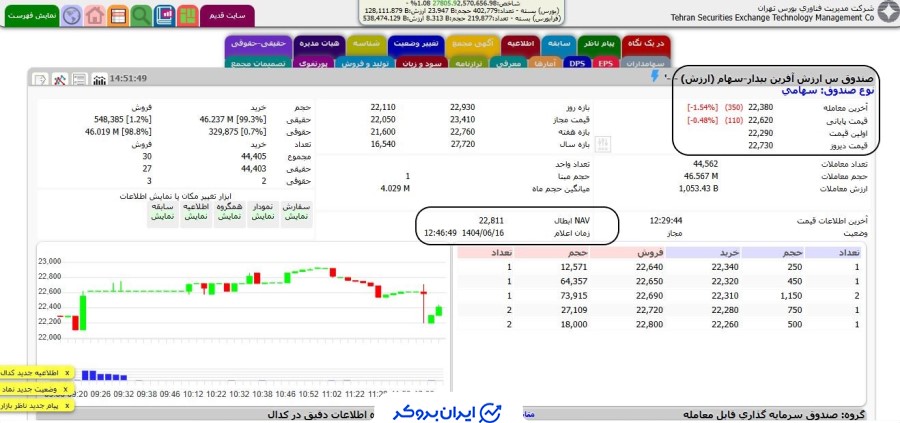Viewport: 900px width, 423px height.
Task: Click the orange table grid icon
Action: (x=118, y=16)
